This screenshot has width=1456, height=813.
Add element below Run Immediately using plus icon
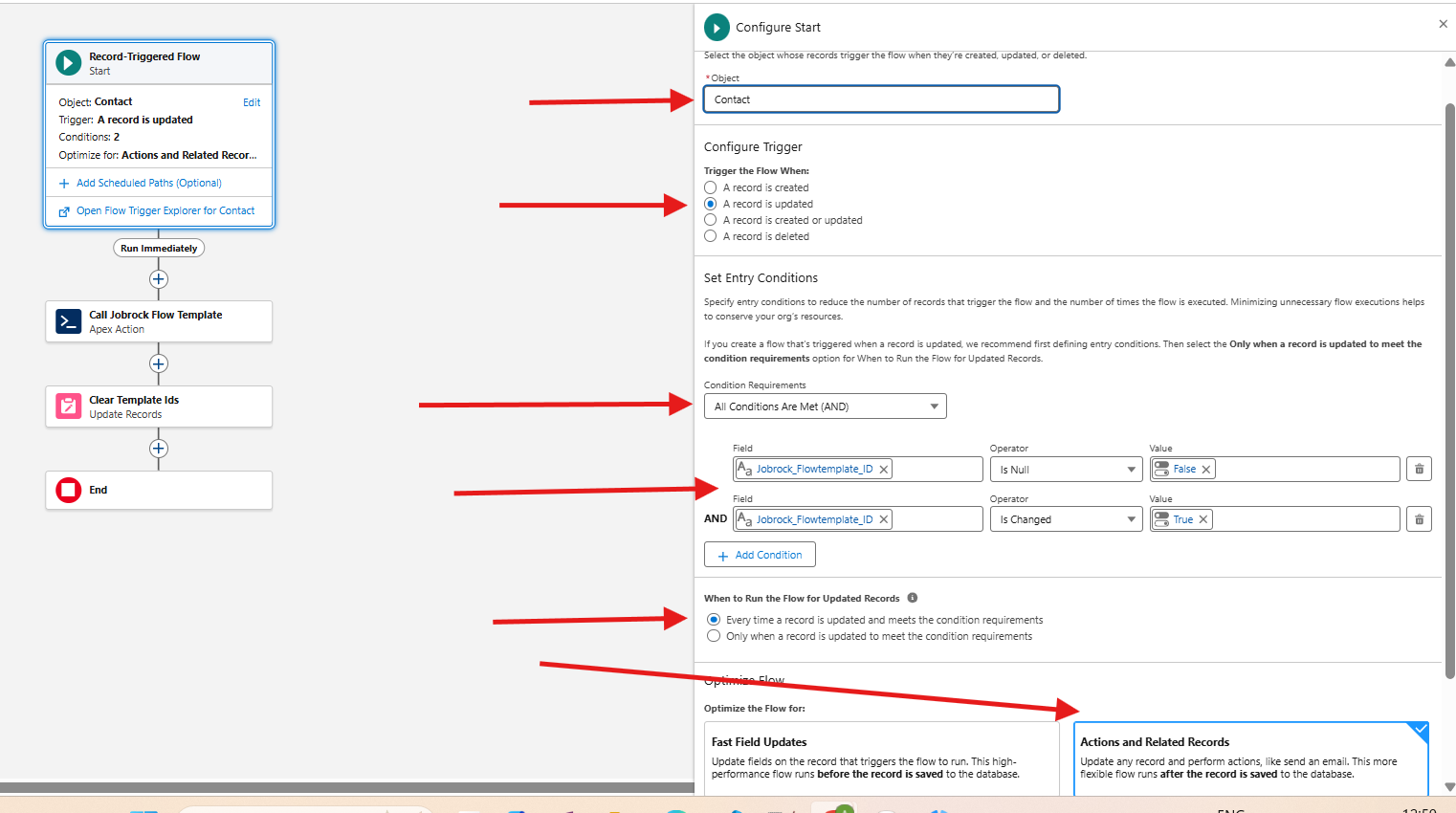pyautogui.click(x=159, y=279)
